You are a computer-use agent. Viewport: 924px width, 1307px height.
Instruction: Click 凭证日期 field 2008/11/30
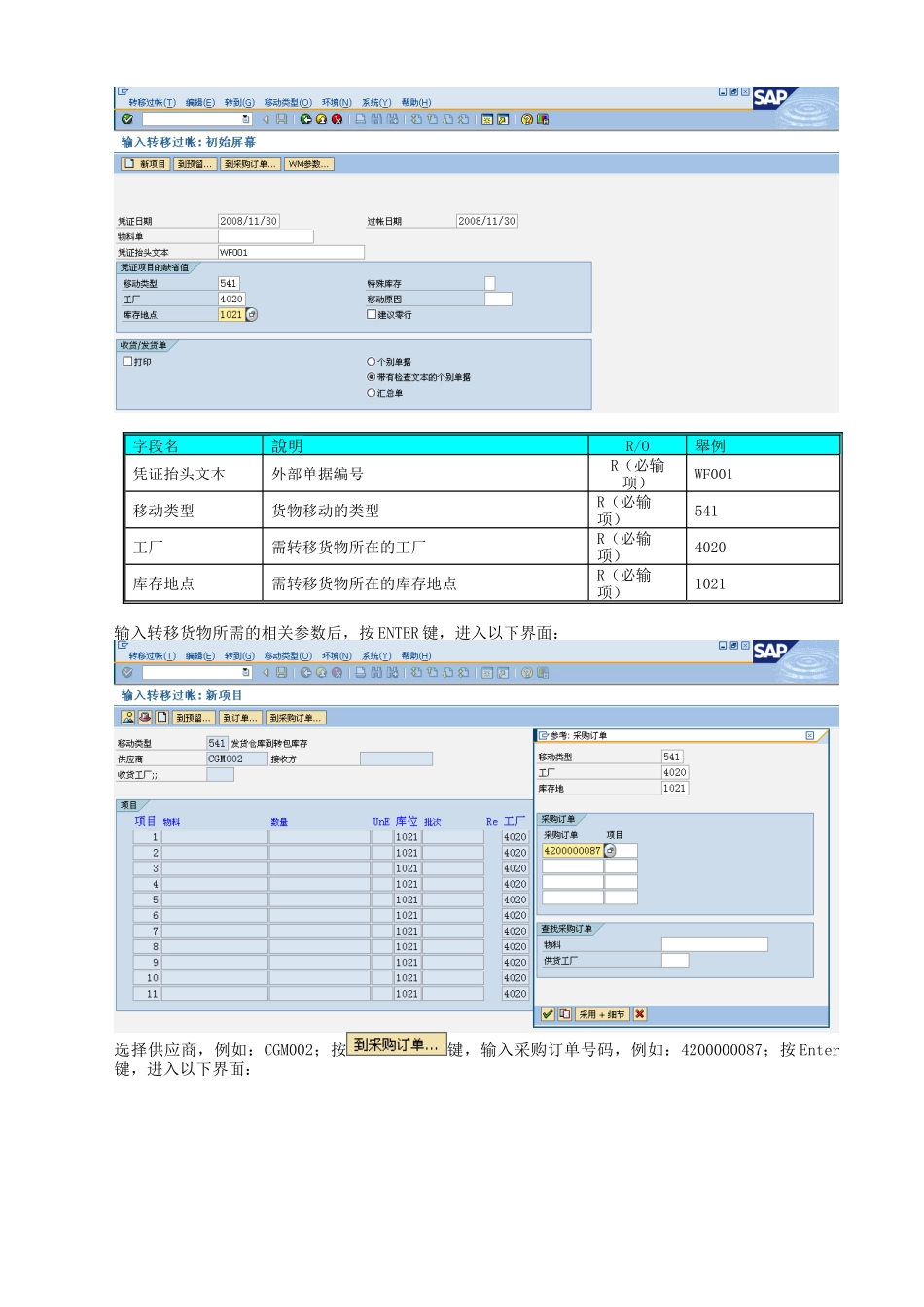249,221
